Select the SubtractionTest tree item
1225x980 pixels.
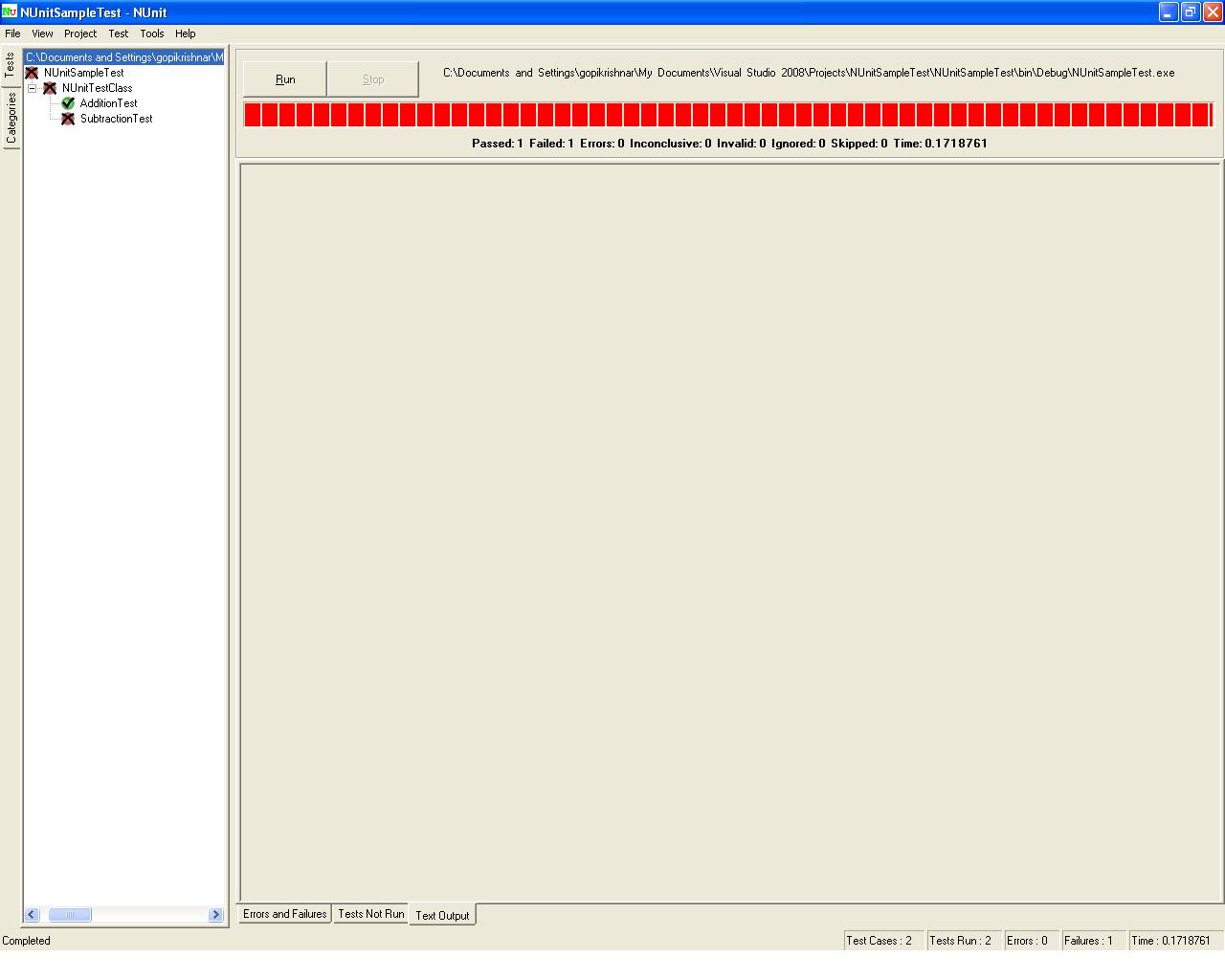[116, 119]
